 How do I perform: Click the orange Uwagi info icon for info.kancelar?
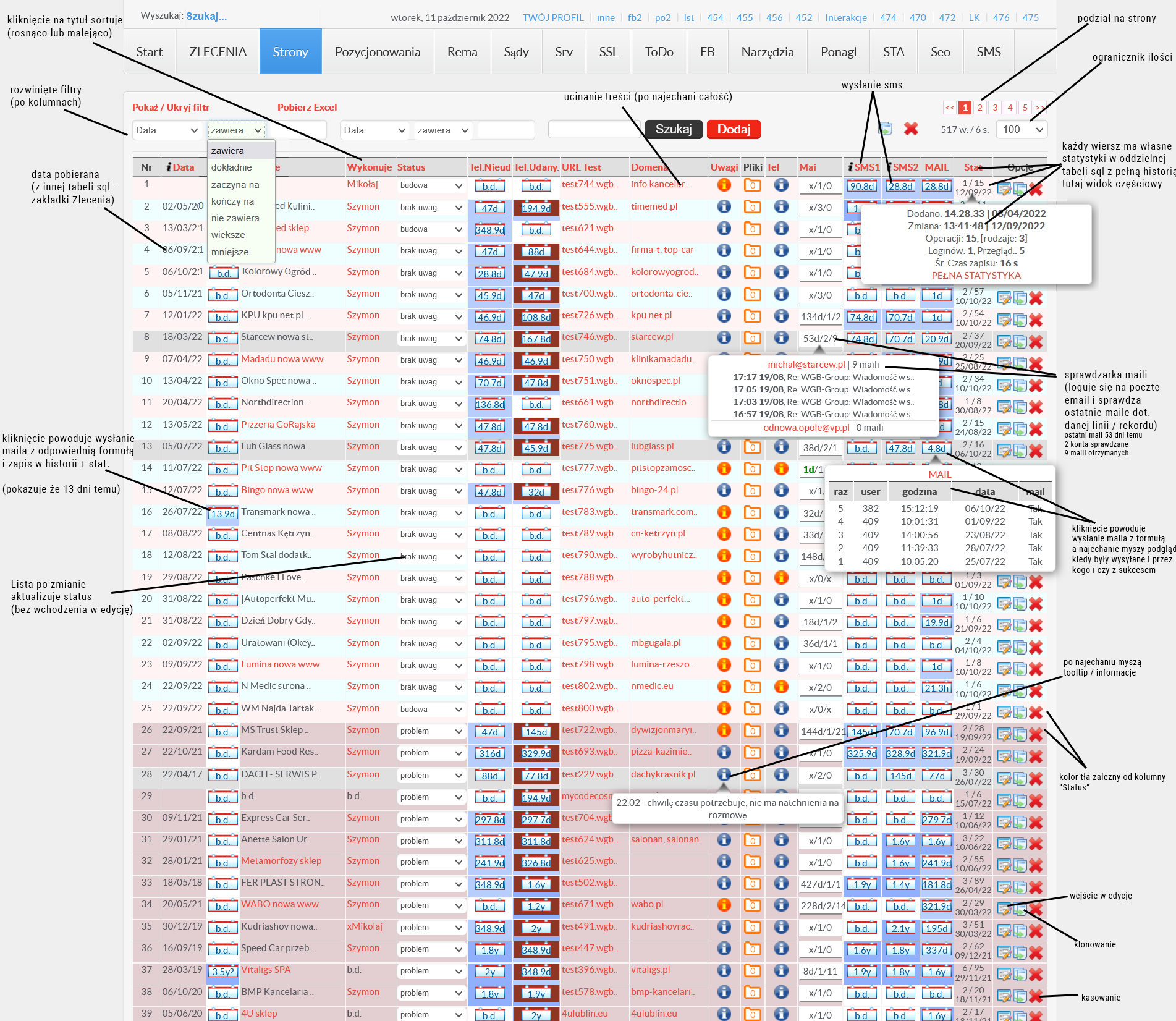724,185
